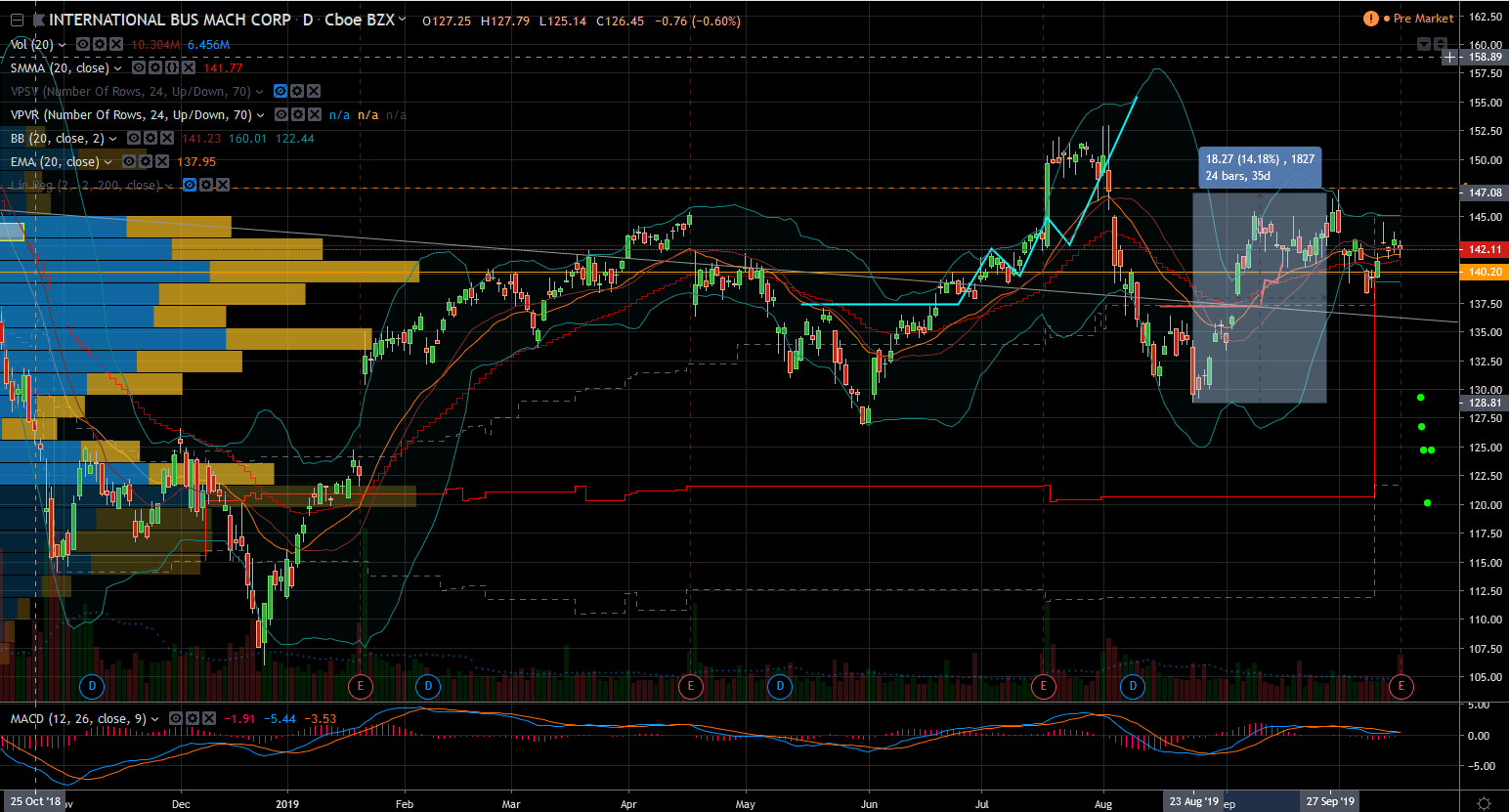Click the 25 Oct '18 date label
Viewport: 1509px width, 812px height.
point(35,802)
